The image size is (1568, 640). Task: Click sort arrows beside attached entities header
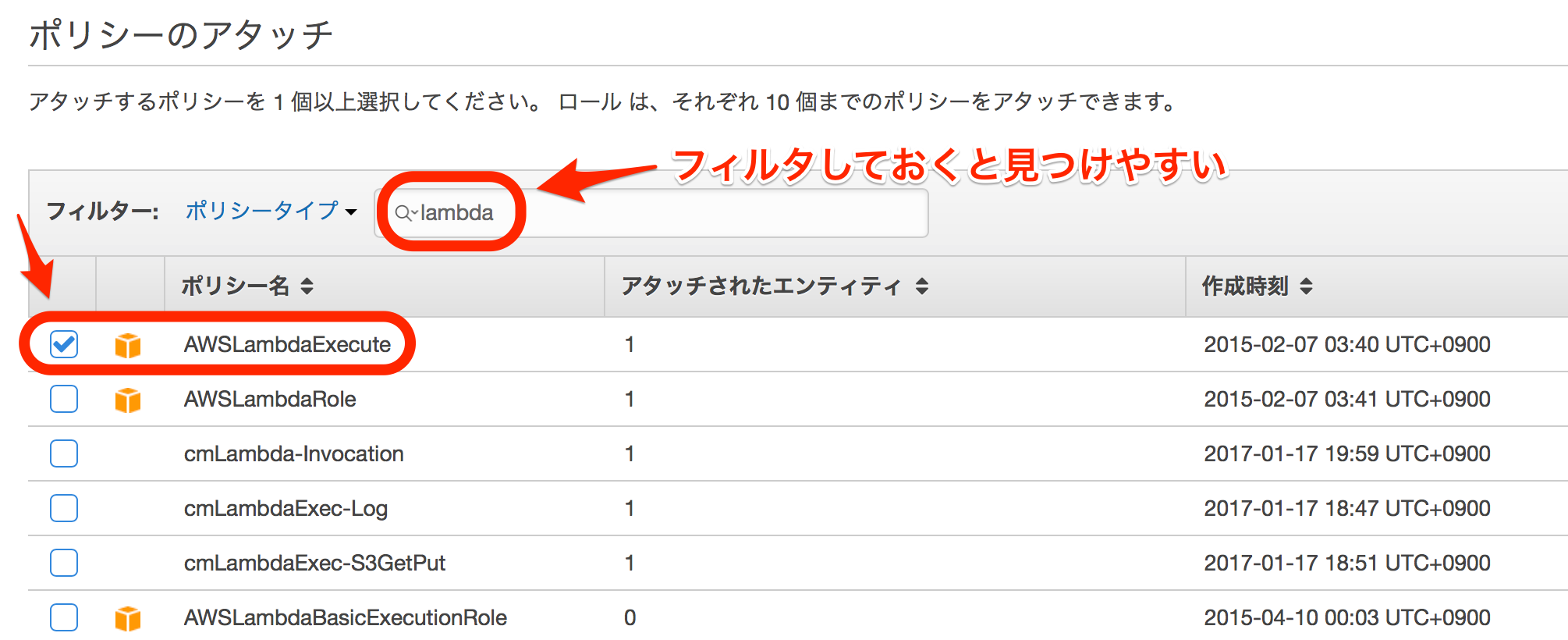pos(922,286)
